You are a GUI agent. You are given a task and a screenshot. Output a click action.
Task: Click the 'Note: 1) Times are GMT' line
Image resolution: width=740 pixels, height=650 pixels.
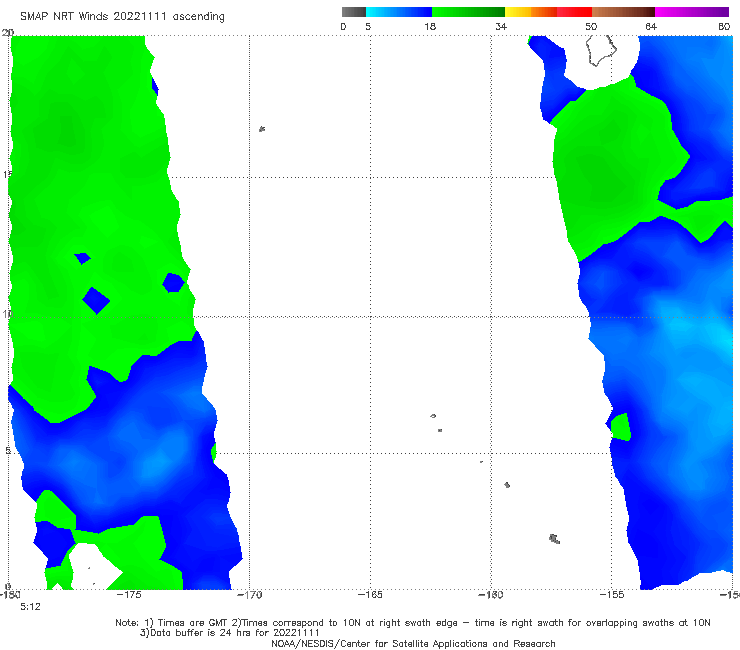pos(413,623)
